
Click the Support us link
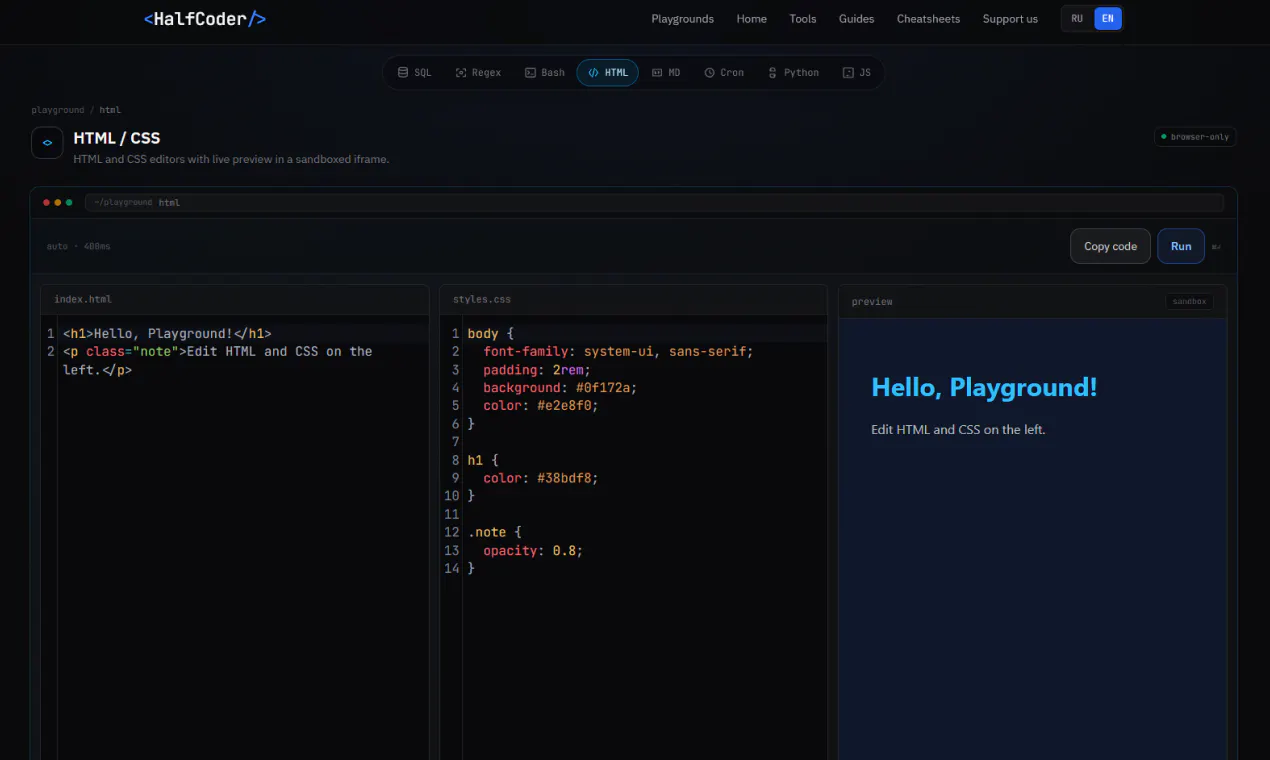(1010, 19)
